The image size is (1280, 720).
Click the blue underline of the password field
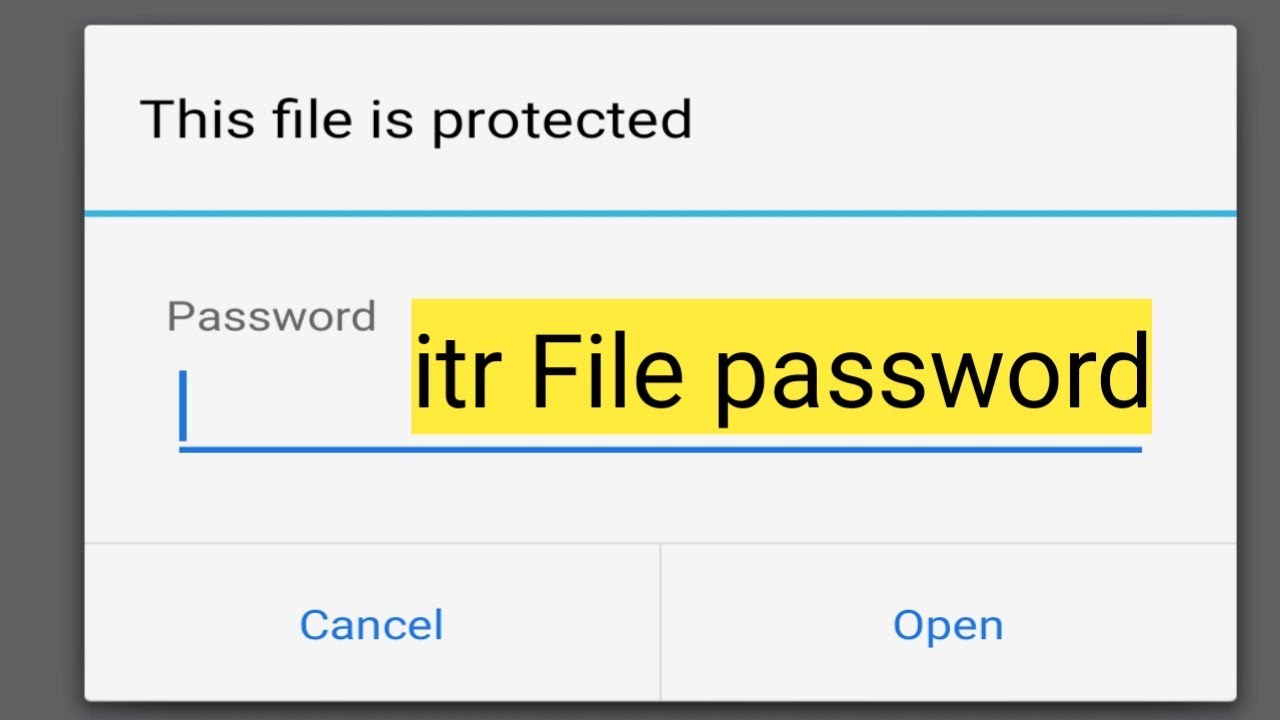[x=660, y=450]
